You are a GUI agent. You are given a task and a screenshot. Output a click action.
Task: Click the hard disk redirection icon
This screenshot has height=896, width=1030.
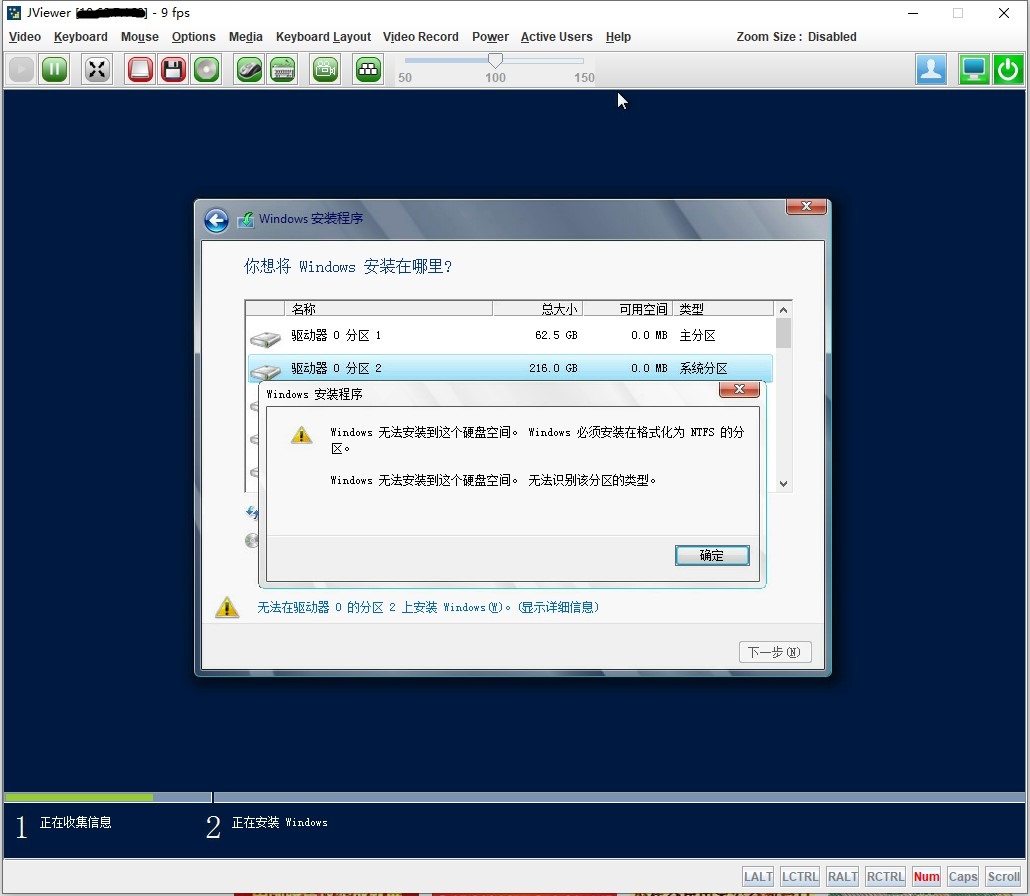[x=140, y=69]
